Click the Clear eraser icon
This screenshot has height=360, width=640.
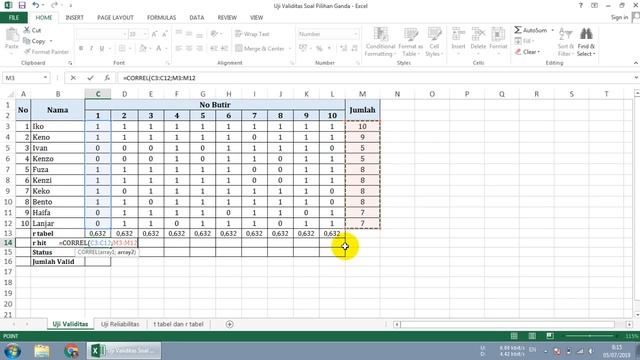(518, 52)
